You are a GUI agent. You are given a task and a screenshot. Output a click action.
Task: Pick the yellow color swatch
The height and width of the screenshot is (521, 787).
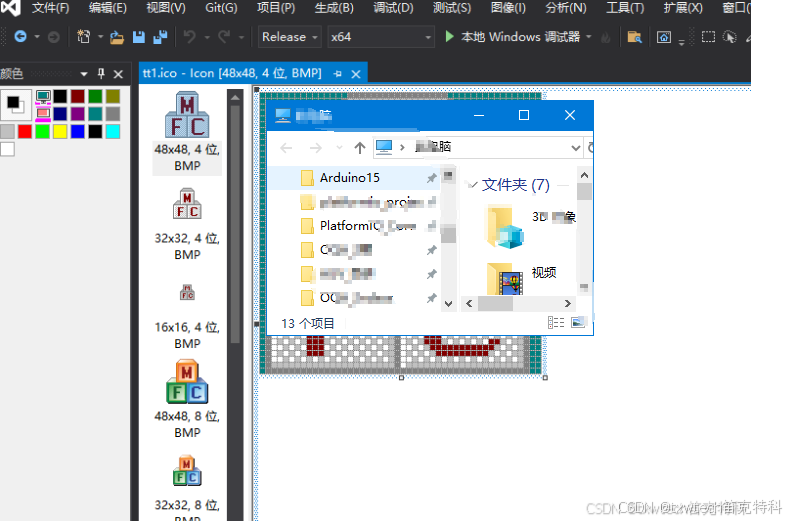tap(60, 132)
